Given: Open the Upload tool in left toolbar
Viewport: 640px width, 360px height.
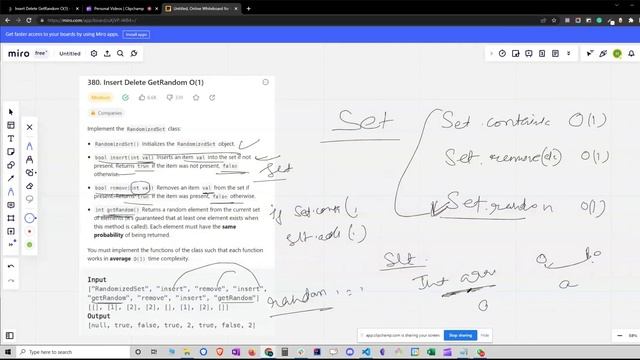Looking at the screenshot, I should 11,231.
